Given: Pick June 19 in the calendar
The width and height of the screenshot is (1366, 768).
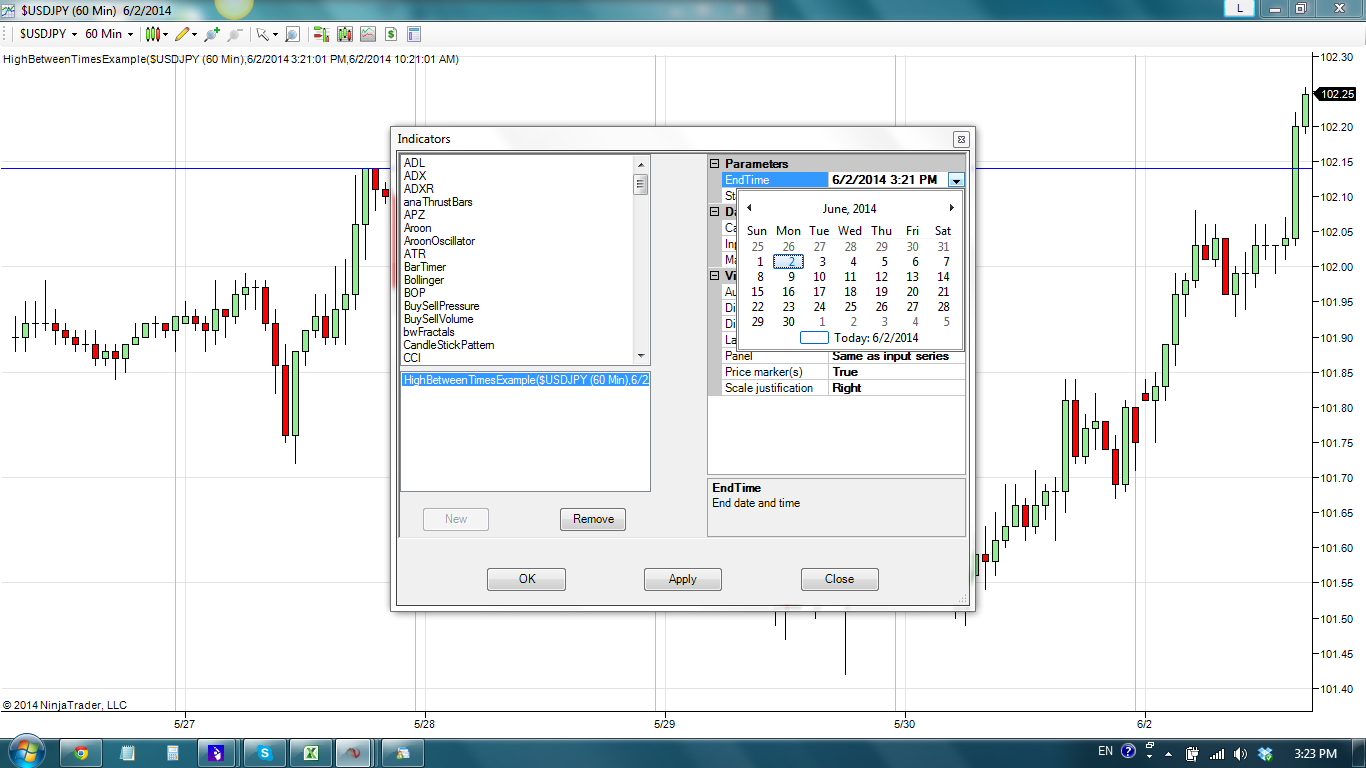Looking at the screenshot, I should pos(881,292).
